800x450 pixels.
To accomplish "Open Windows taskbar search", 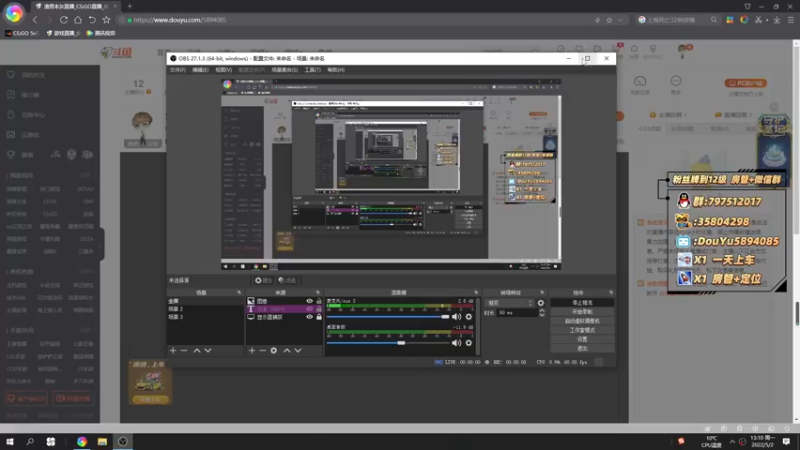I will coord(30,441).
